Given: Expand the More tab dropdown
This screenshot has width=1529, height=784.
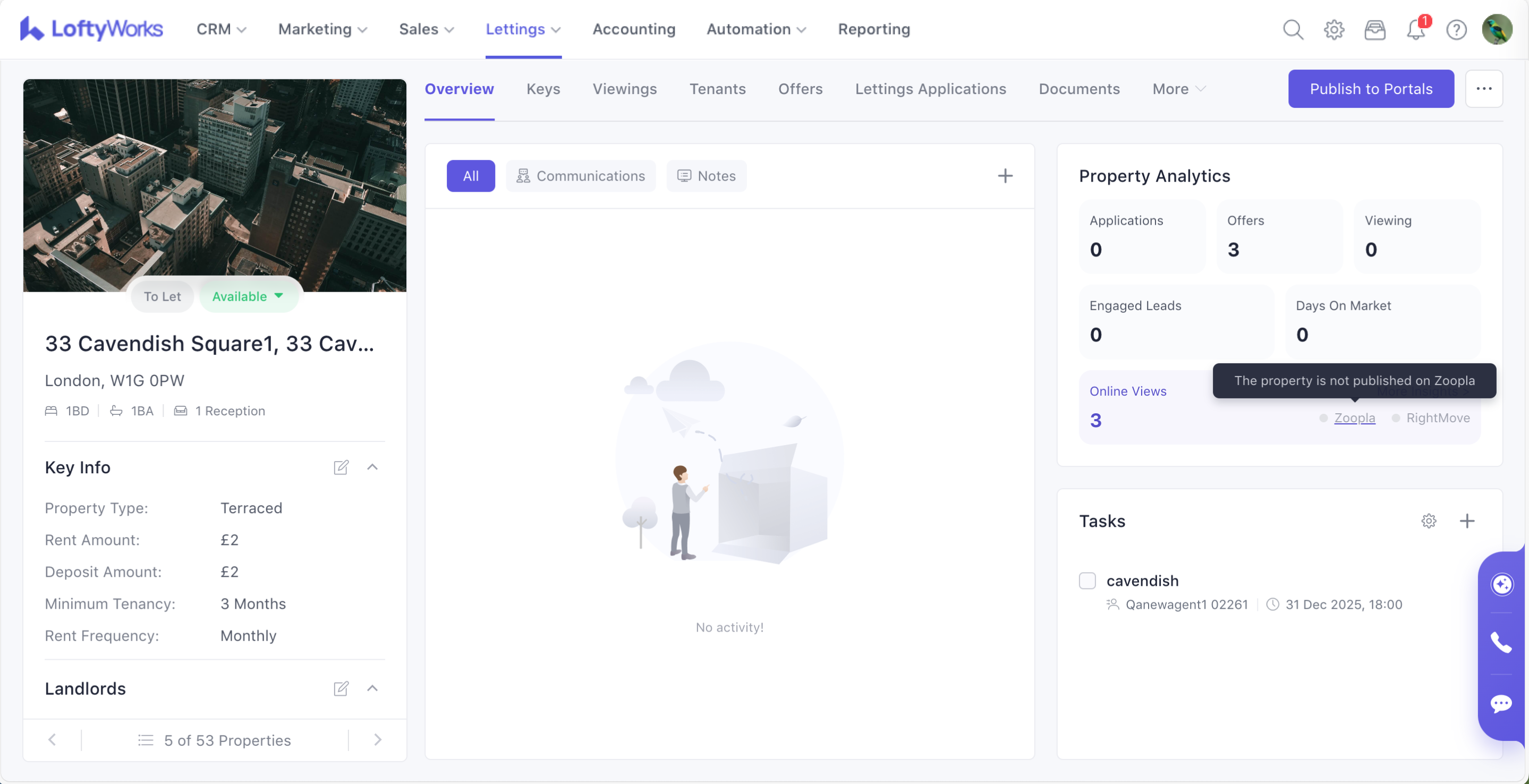Looking at the screenshot, I should [1179, 89].
